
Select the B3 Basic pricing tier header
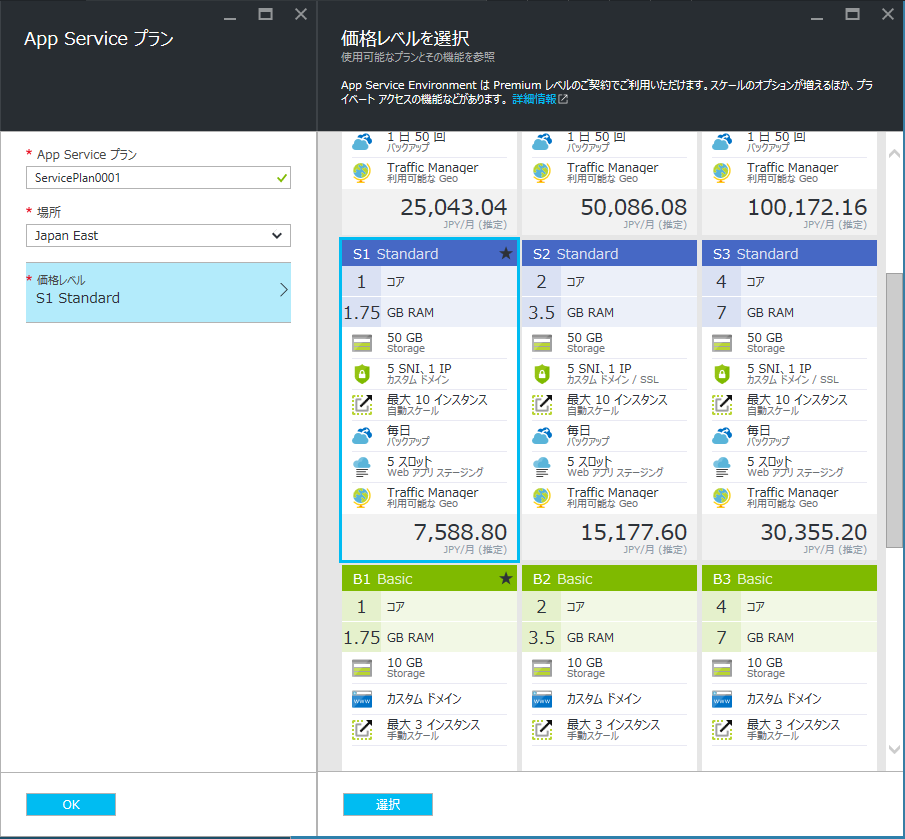pyautogui.click(x=789, y=578)
